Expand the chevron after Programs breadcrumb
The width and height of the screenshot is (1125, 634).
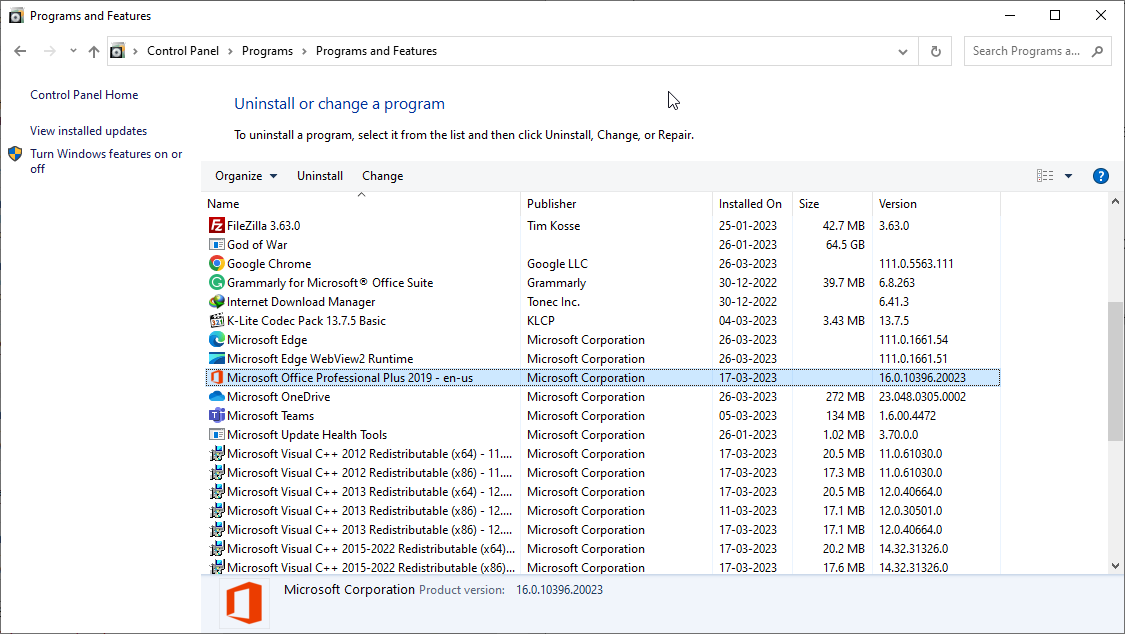[304, 51]
